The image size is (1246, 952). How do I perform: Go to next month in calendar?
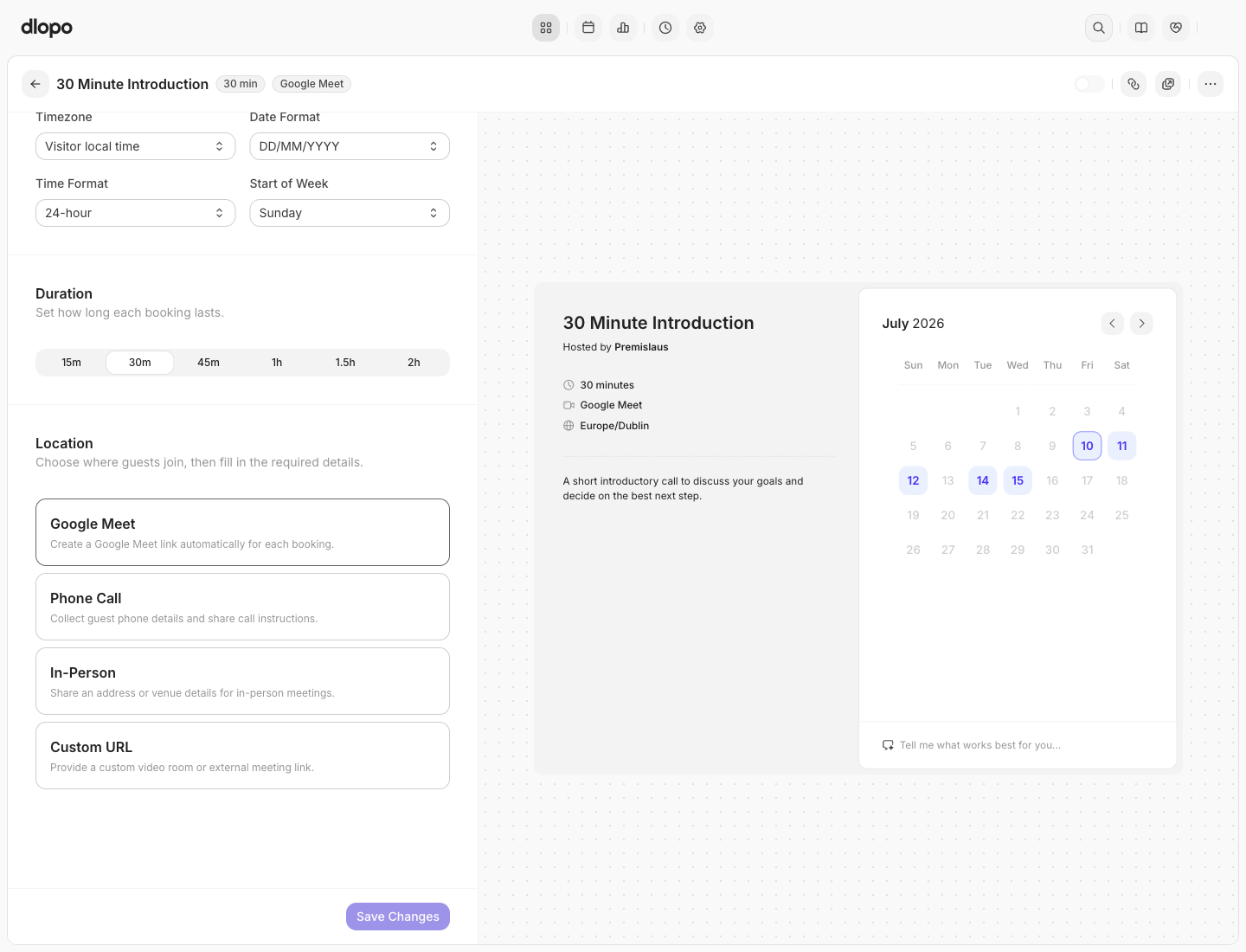1142,324
